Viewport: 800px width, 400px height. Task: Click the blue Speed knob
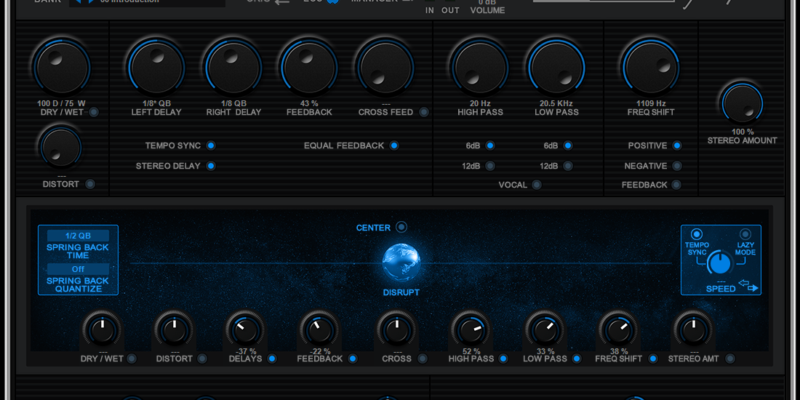pyautogui.click(x=719, y=263)
